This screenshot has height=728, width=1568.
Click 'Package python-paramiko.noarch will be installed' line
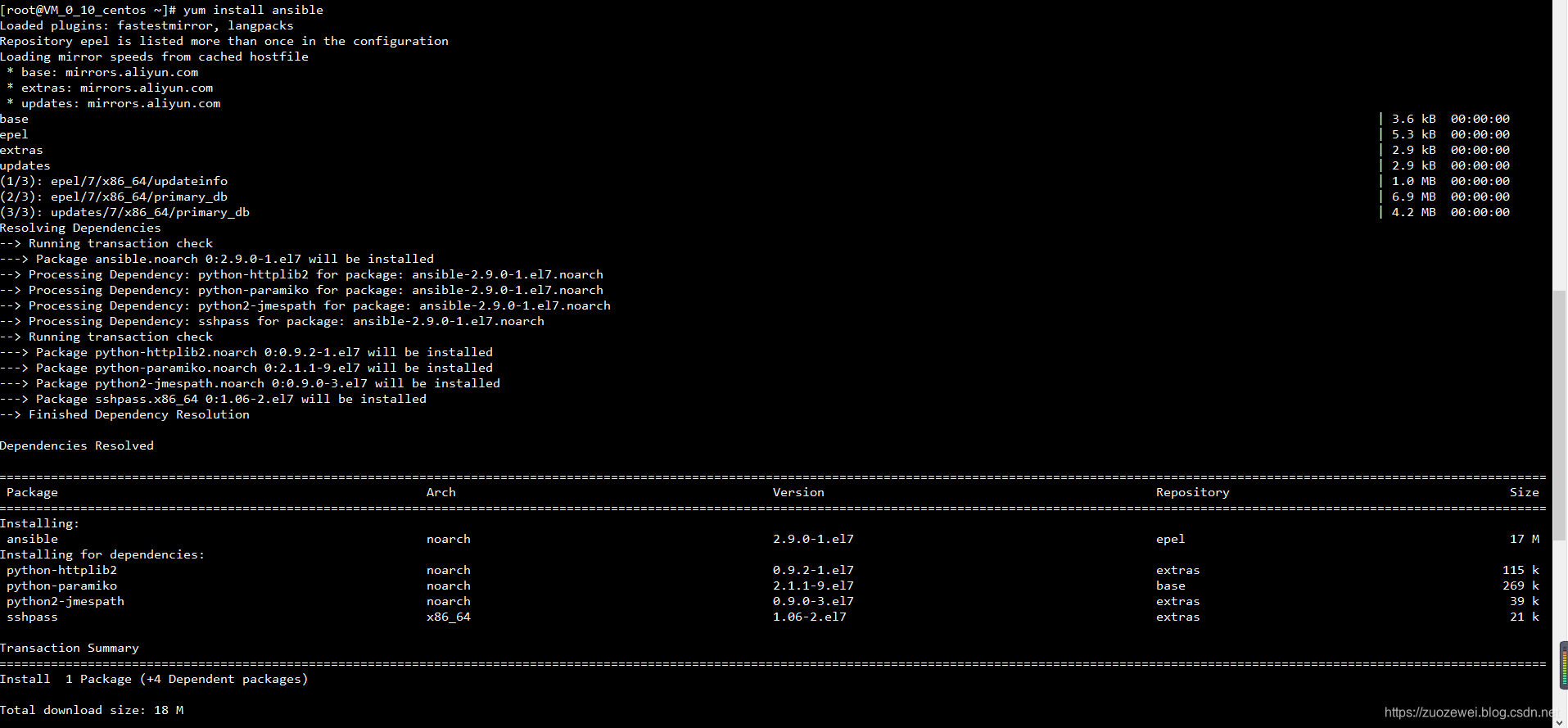click(246, 368)
